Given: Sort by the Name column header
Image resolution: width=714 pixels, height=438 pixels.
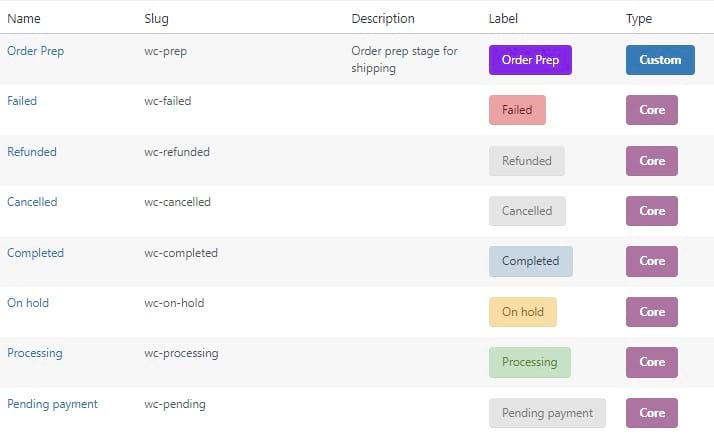Looking at the screenshot, I should click(24, 19).
